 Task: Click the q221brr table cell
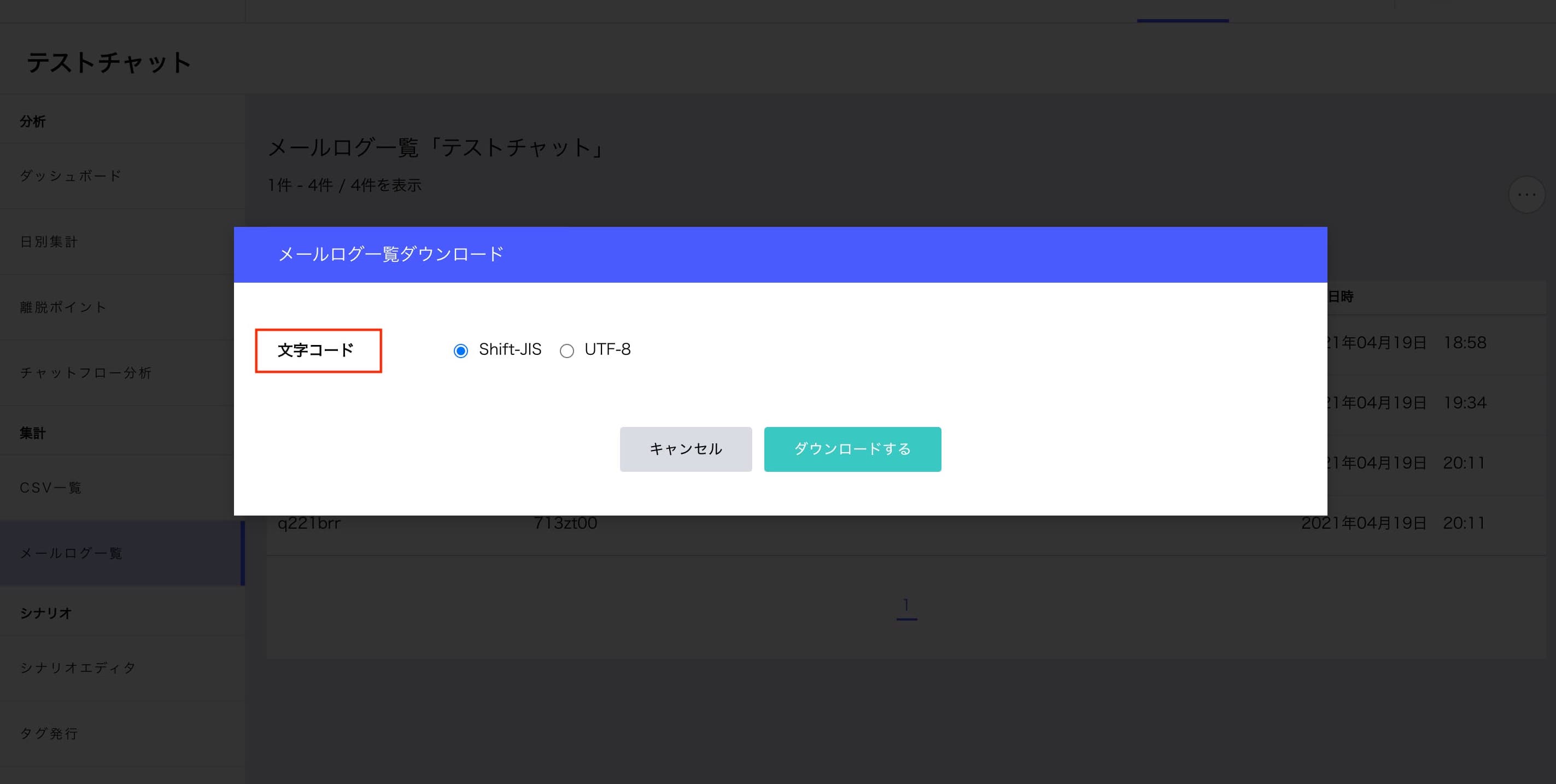[x=309, y=523]
